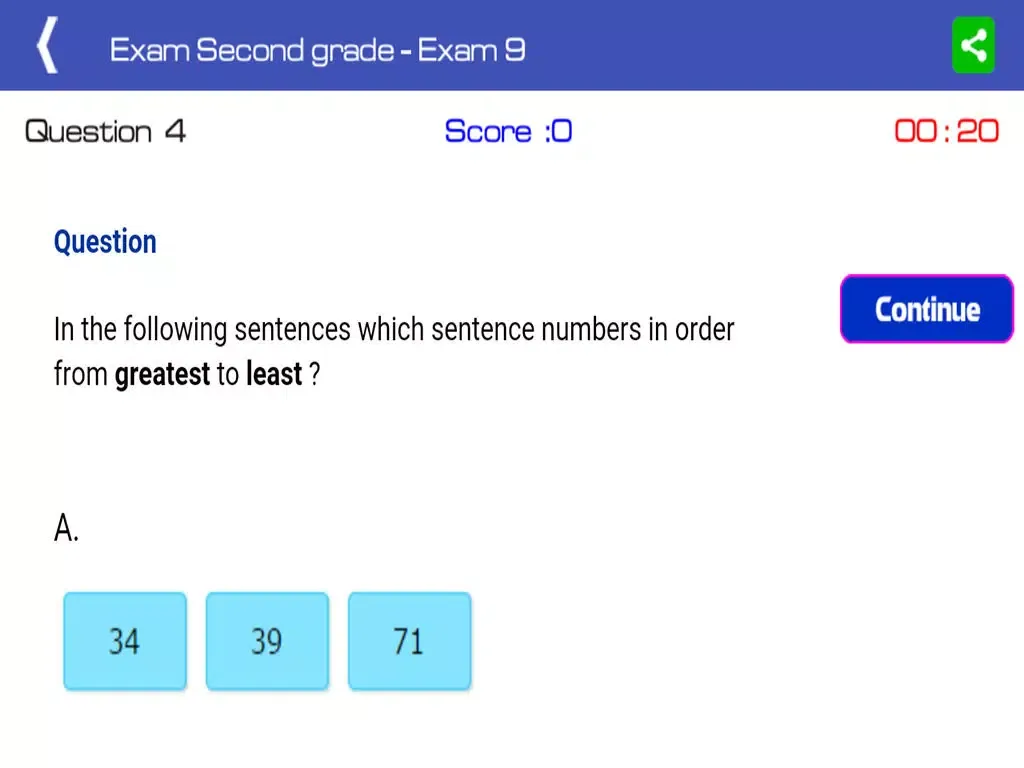Click the Question 4 label

pyautogui.click(x=104, y=131)
